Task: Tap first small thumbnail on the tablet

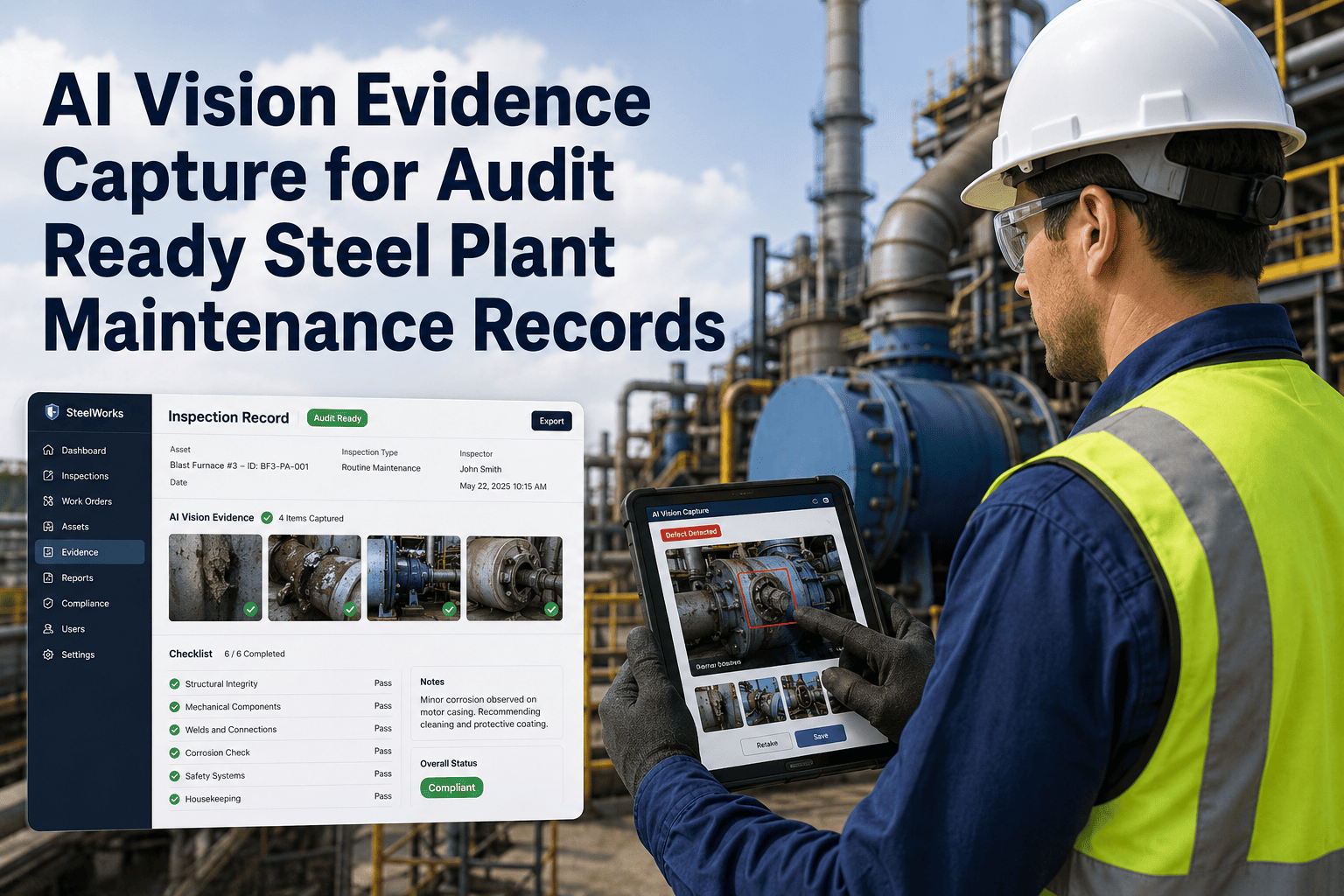Action: point(719,707)
